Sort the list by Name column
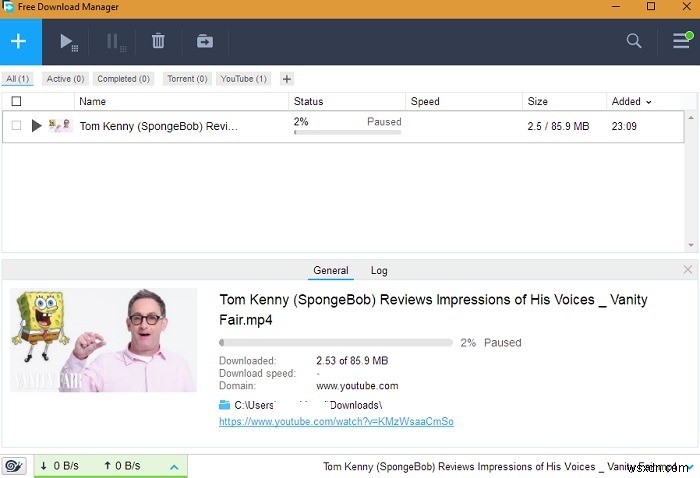The width and height of the screenshot is (700, 478). 92,101
